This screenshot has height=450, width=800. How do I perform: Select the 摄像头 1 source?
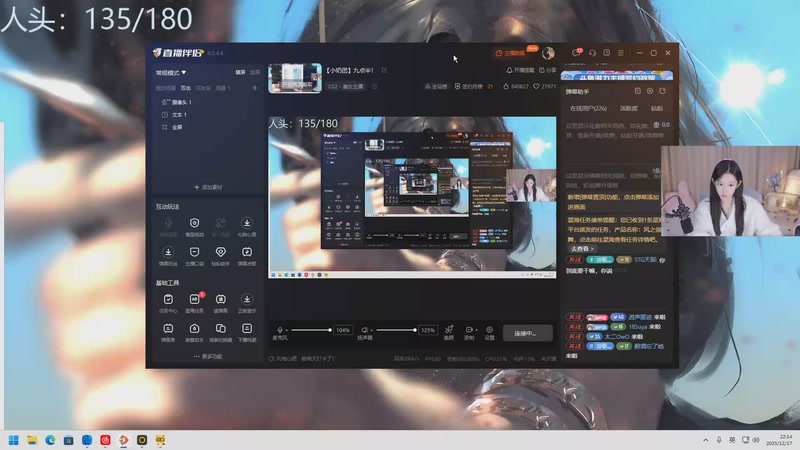coord(176,102)
